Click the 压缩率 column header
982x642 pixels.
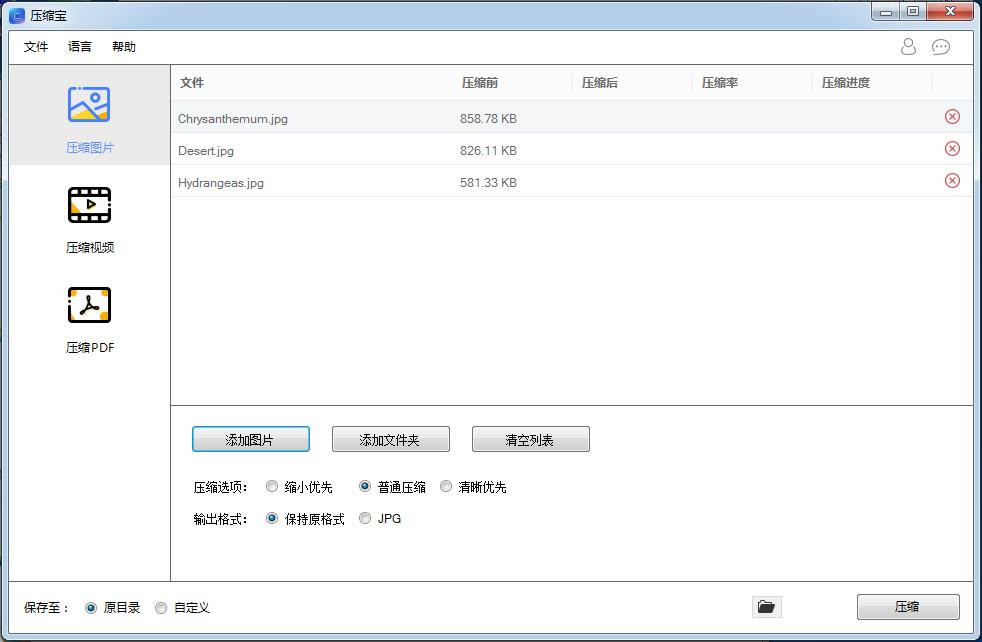coord(720,83)
